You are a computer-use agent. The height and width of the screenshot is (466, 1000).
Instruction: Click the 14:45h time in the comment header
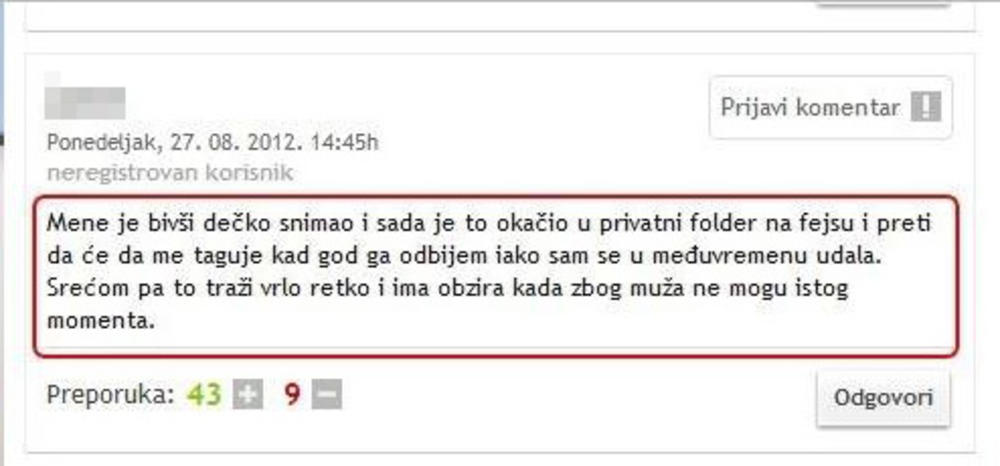(x=344, y=142)
